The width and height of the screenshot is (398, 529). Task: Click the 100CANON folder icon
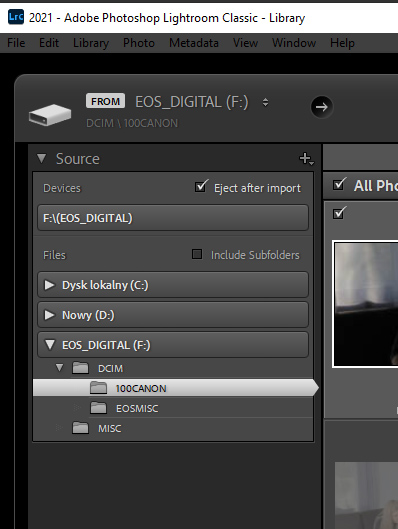point(98,388)
